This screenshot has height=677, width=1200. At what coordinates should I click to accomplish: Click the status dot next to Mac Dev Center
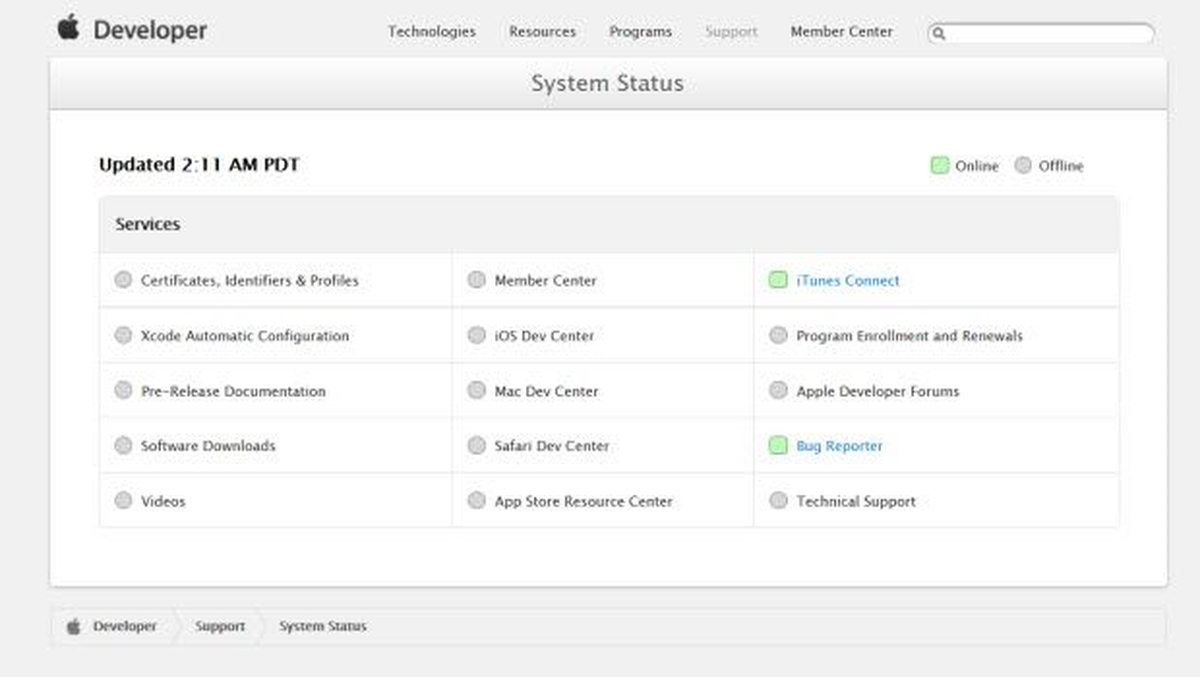pyautogui.click(x=477, y=391)
